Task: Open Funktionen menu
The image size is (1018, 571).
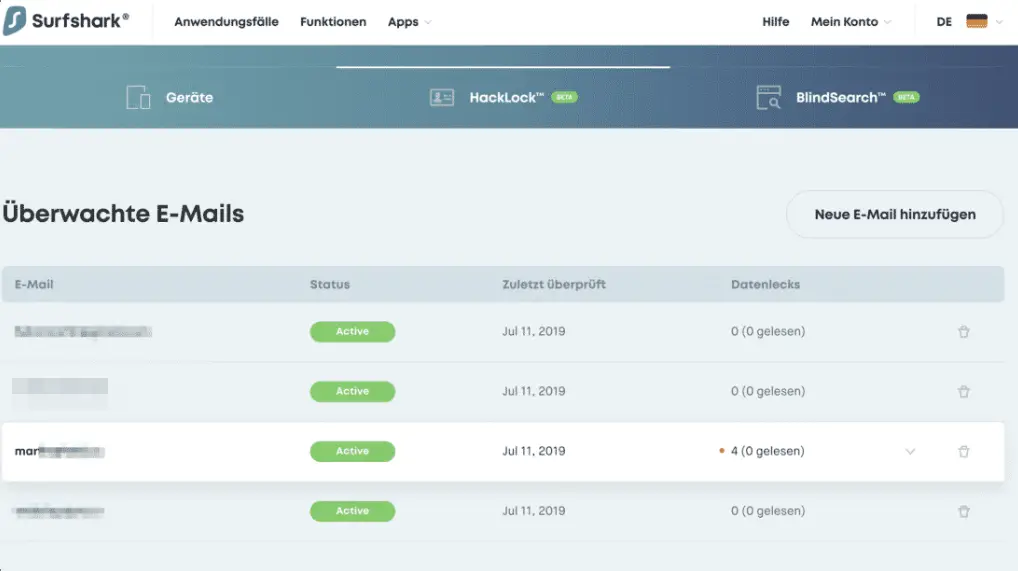Action: click(x=333, y=21)
